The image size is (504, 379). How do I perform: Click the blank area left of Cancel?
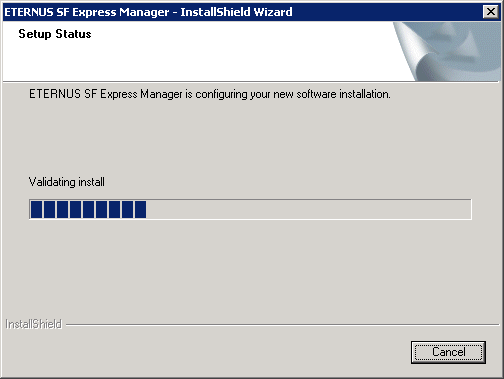click(x=207, y=352)
